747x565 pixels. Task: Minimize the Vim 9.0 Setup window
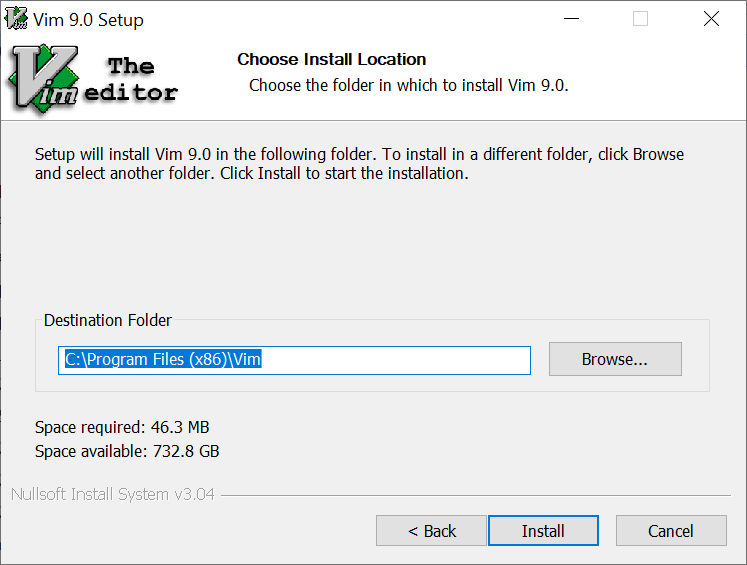(571, 19)
